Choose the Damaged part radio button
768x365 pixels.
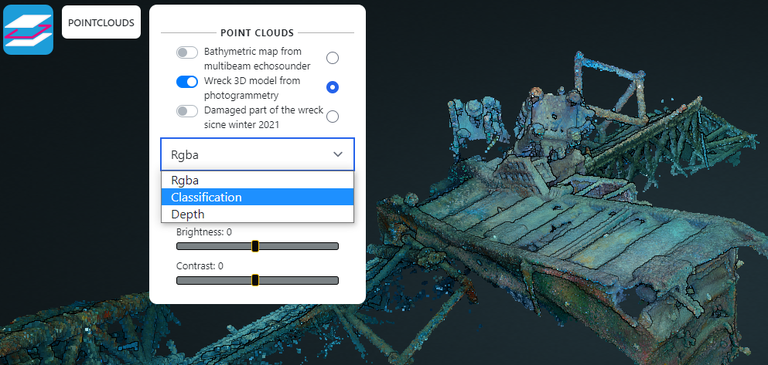333,117
